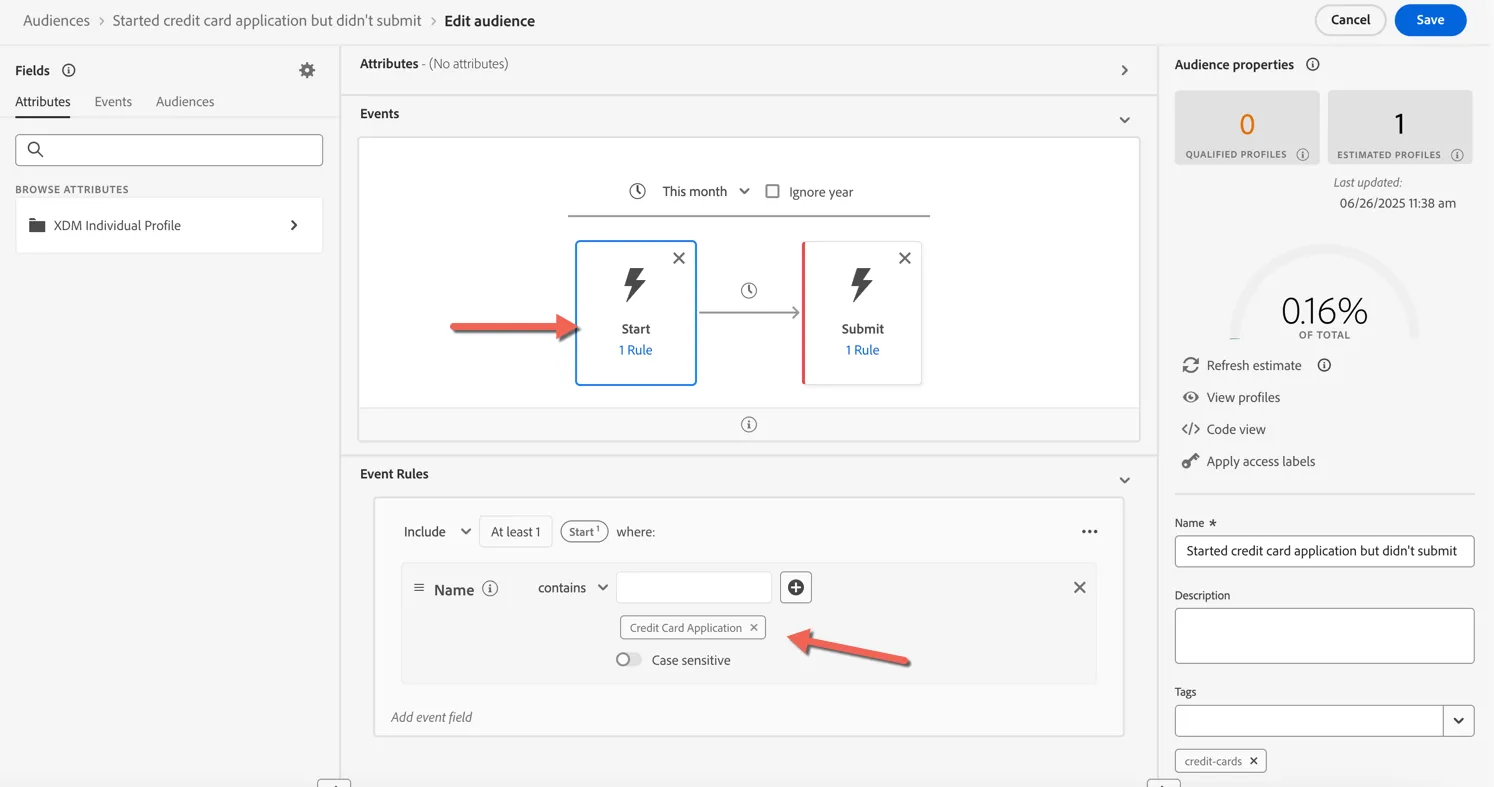
Task: Open the three-dot menu in Event Rules
Action: (x=1089, y=531)
